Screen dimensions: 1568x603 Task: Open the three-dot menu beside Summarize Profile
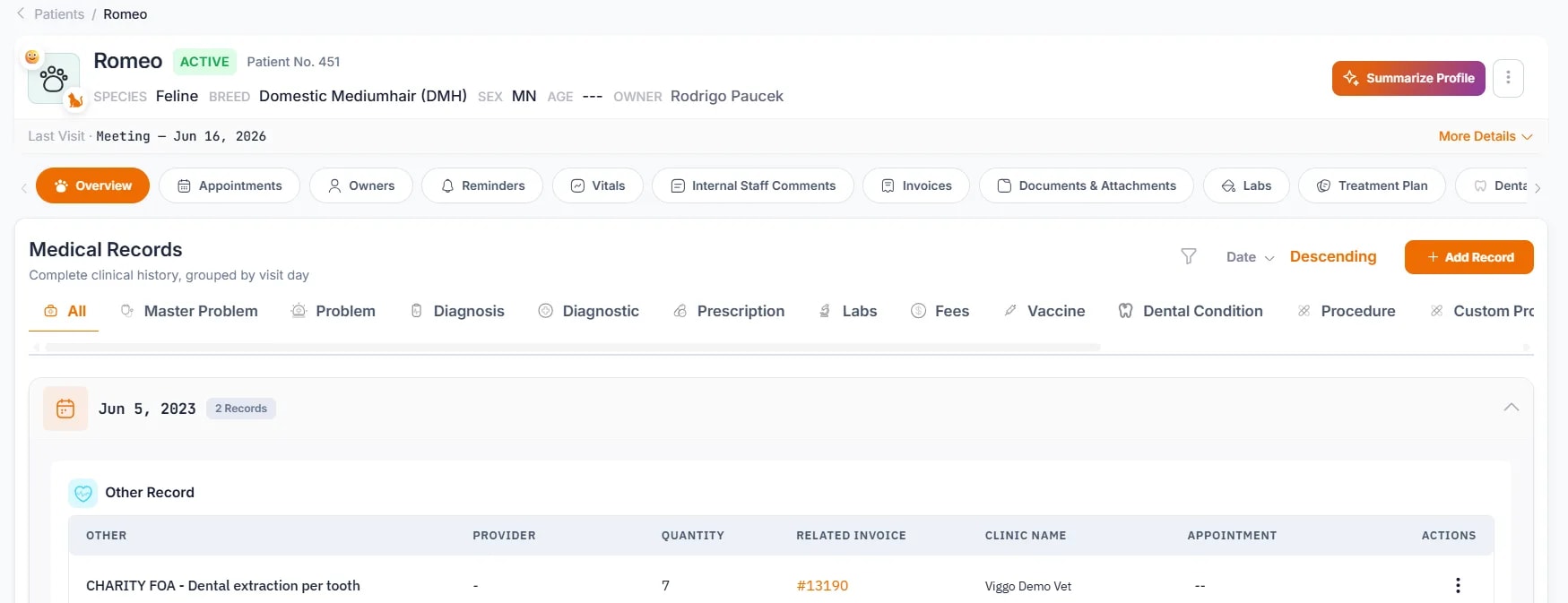1508,78
